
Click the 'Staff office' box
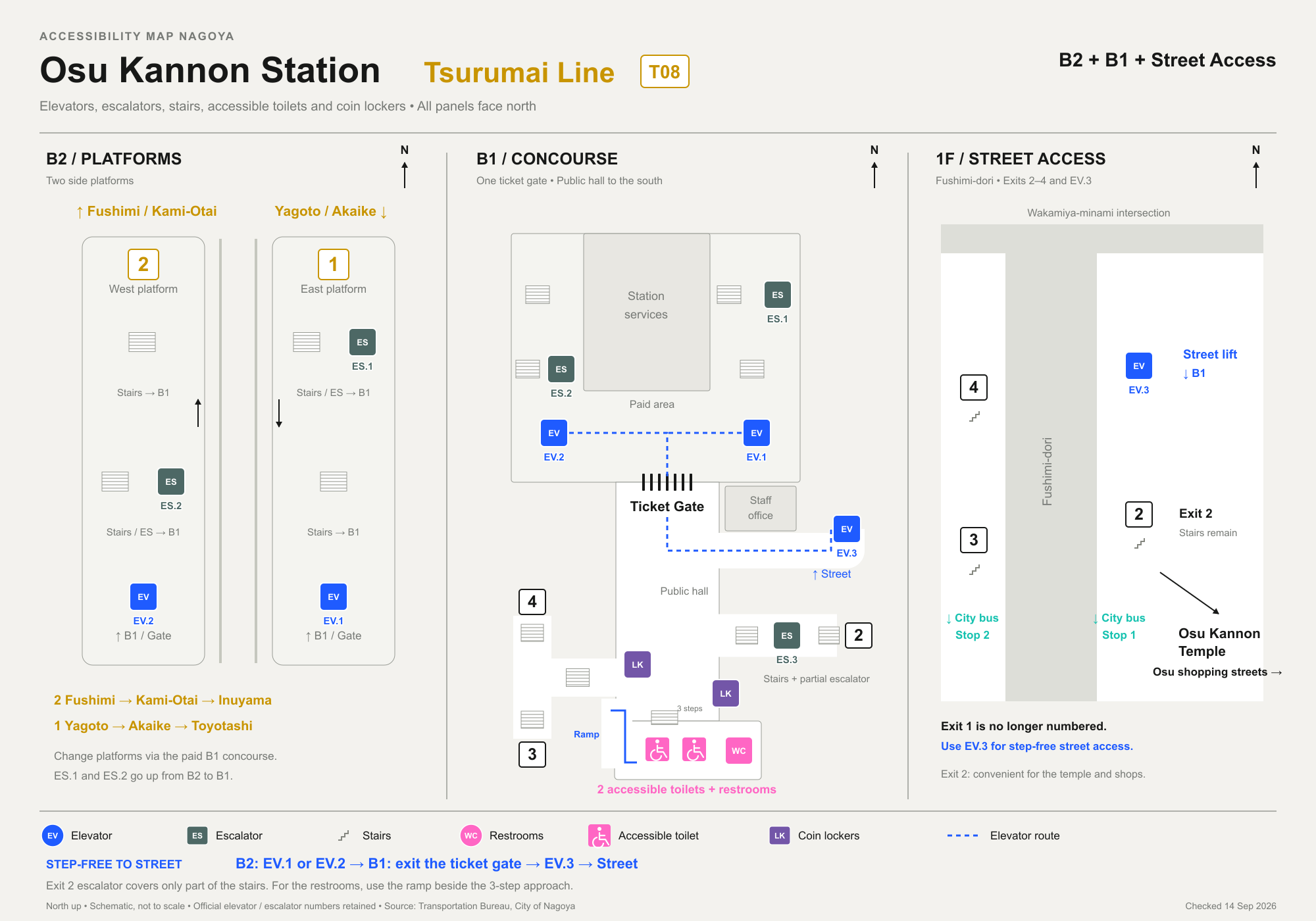tap(761, 508)
